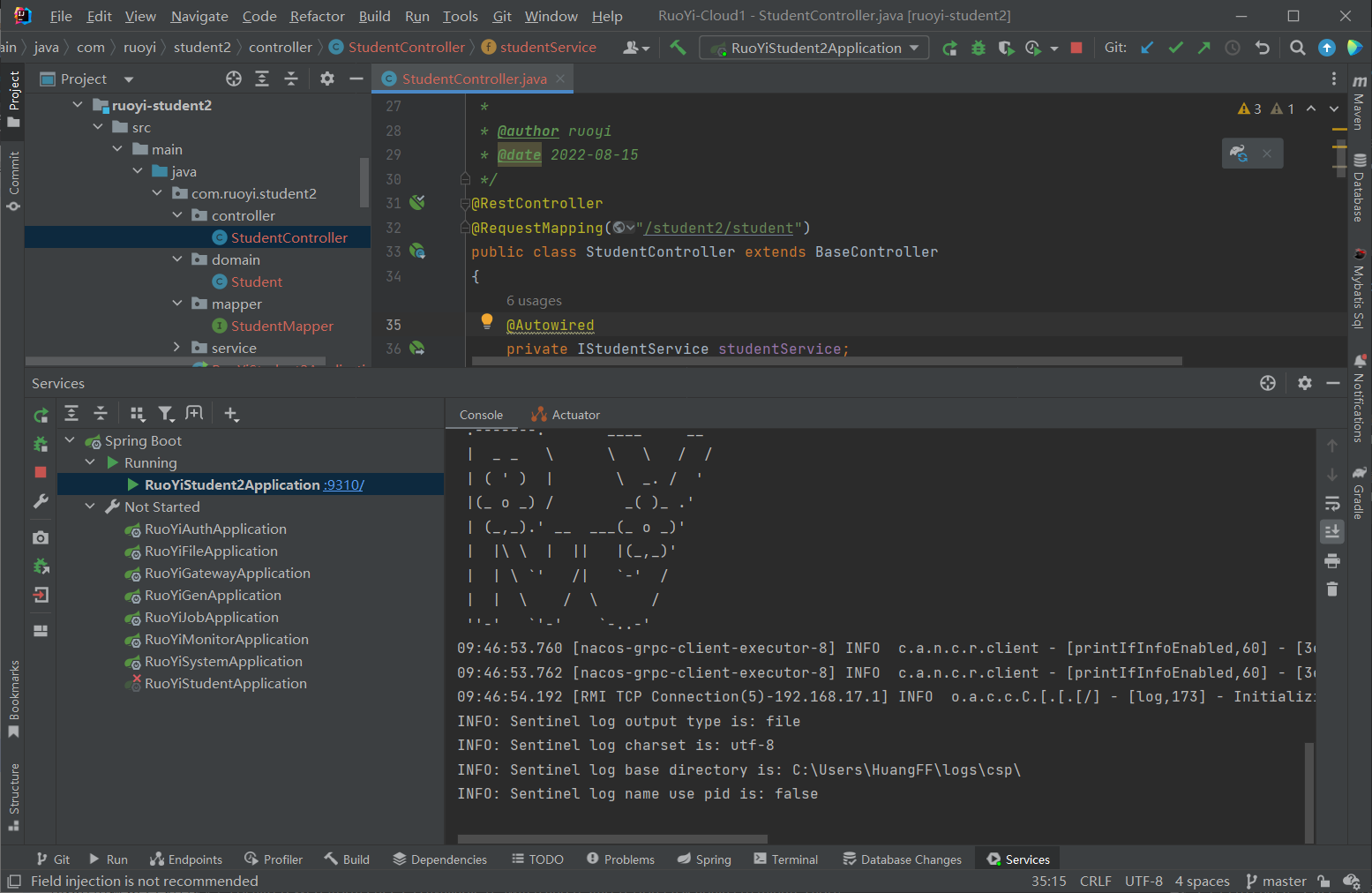Viewport: 1372px width, 893px height.
Task: Clear console trash icon
Action: (1332, 589)
